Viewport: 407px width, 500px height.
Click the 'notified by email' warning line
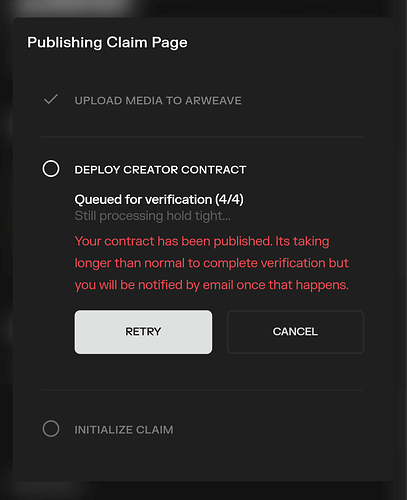point(211,285)
